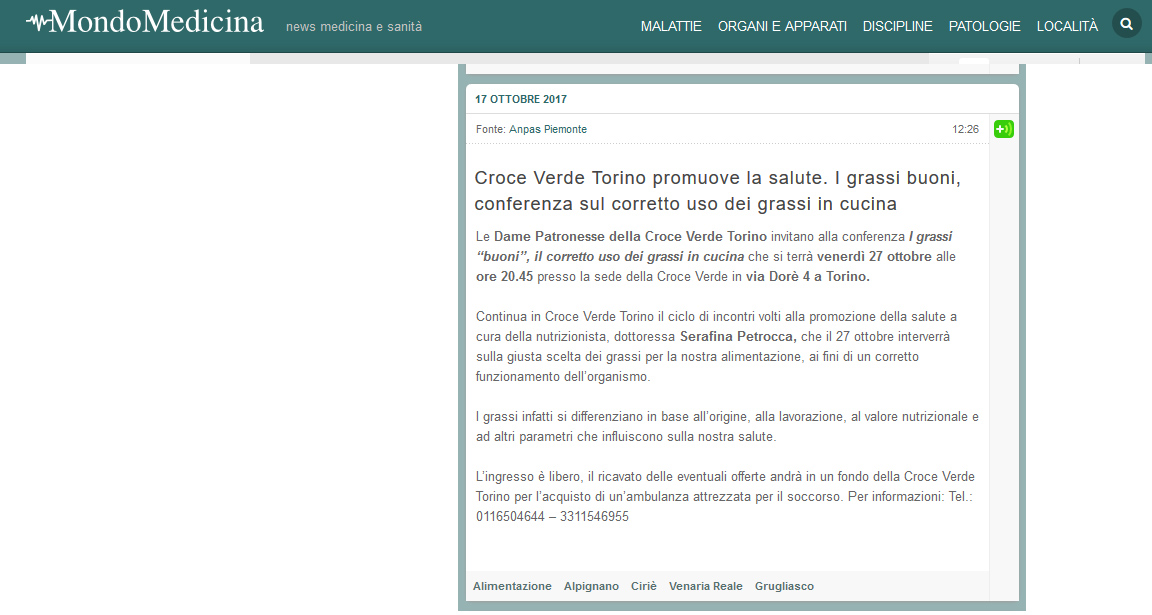Open the PATOLOGIE navigation item
The width and height of the screenshot is (1152, 615).
(x=984, y=26)
